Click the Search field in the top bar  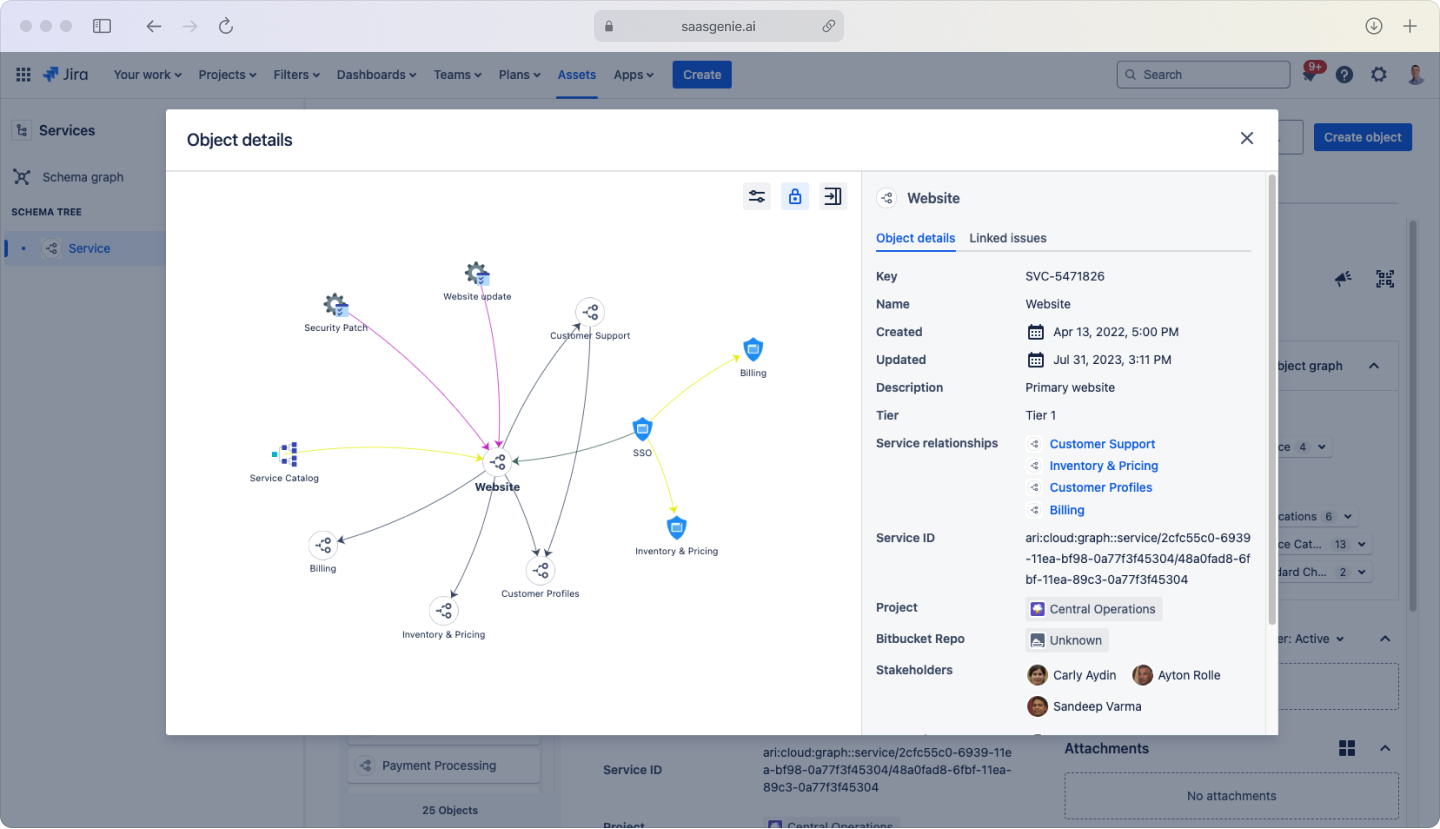coord(1202,74)
